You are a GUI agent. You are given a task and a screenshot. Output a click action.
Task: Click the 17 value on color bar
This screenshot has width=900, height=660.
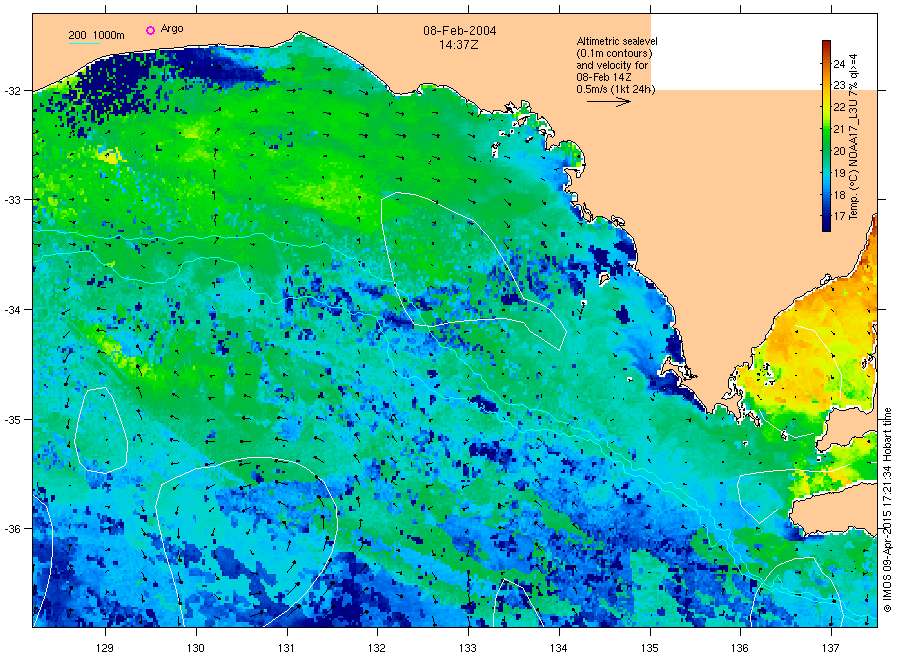(x=839, y=216)
